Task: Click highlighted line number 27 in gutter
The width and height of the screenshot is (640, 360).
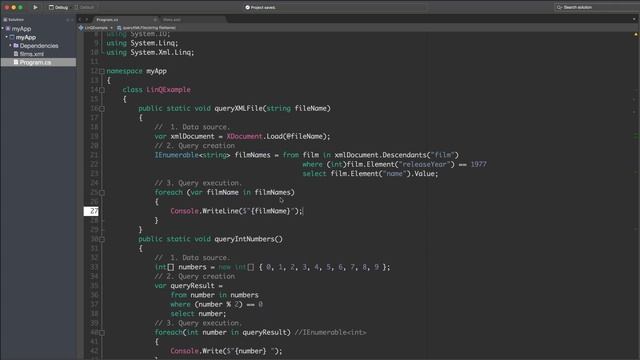Action: point(91,211)
